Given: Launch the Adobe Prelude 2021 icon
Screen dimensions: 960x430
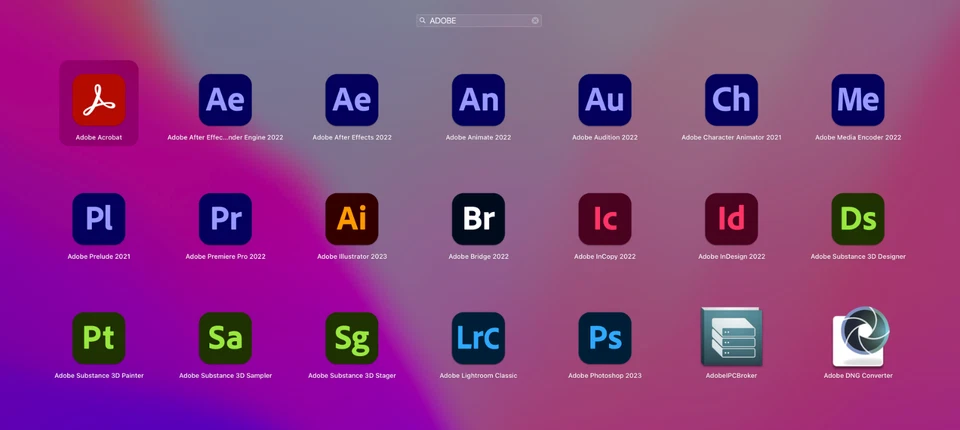Looking at the screenshot, I should click(99, 219).
